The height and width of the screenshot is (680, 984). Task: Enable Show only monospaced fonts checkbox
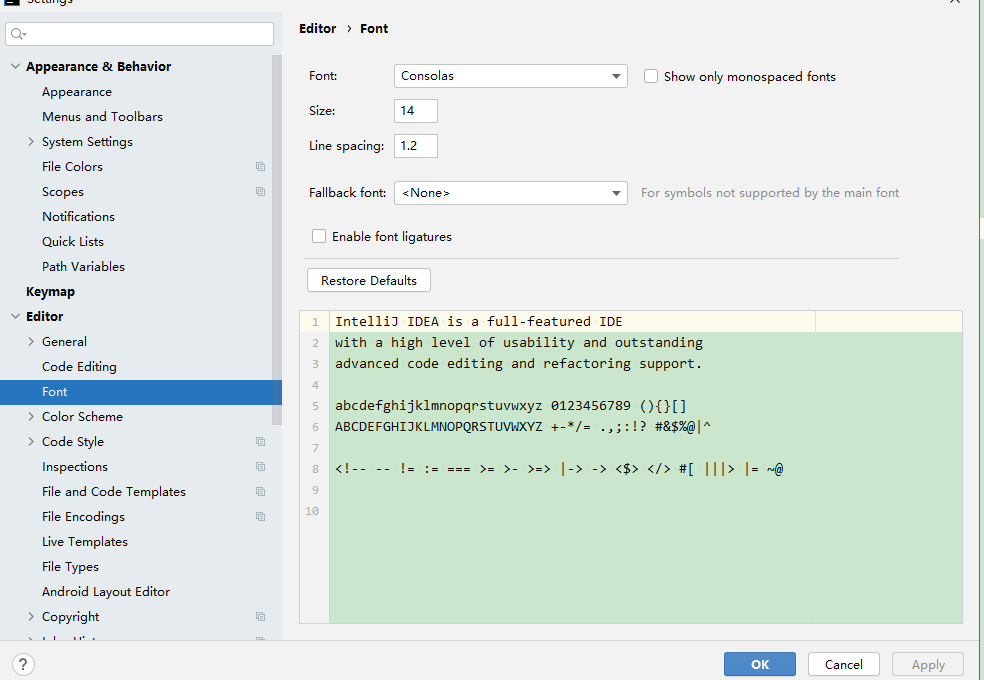tap(651, 76)
